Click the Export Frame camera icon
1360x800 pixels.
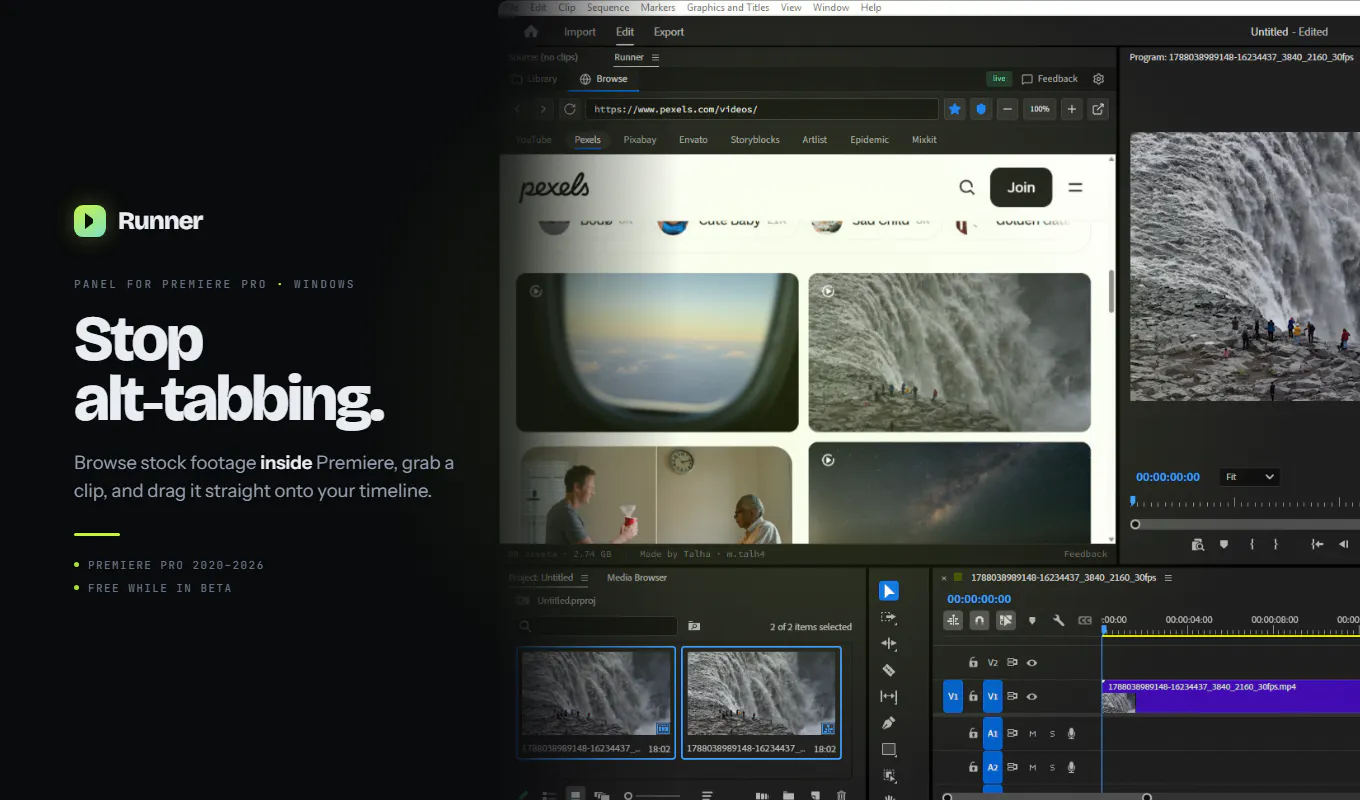tap(1198, 544)
